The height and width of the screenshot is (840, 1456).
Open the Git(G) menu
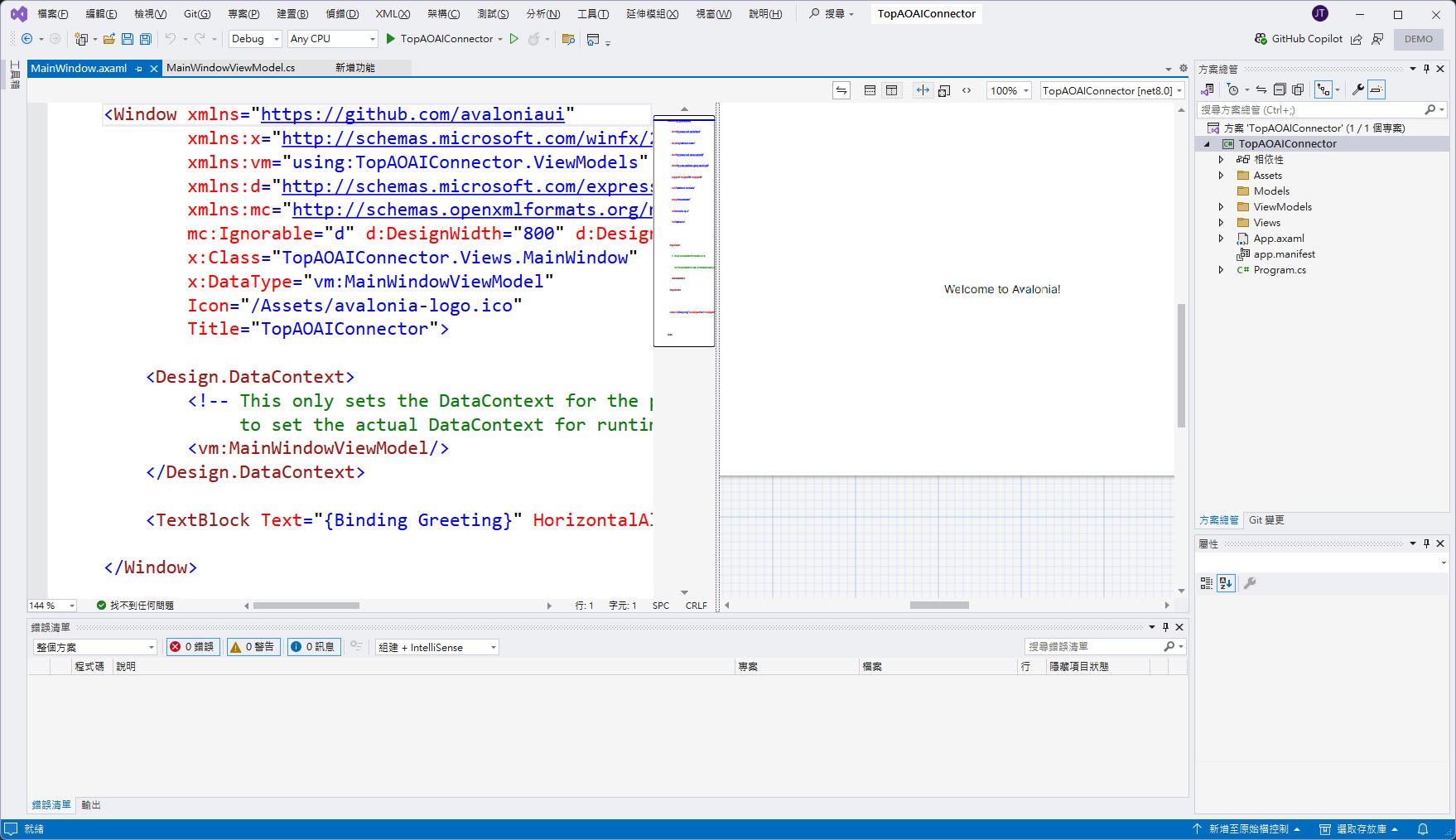tap(197, 13)
